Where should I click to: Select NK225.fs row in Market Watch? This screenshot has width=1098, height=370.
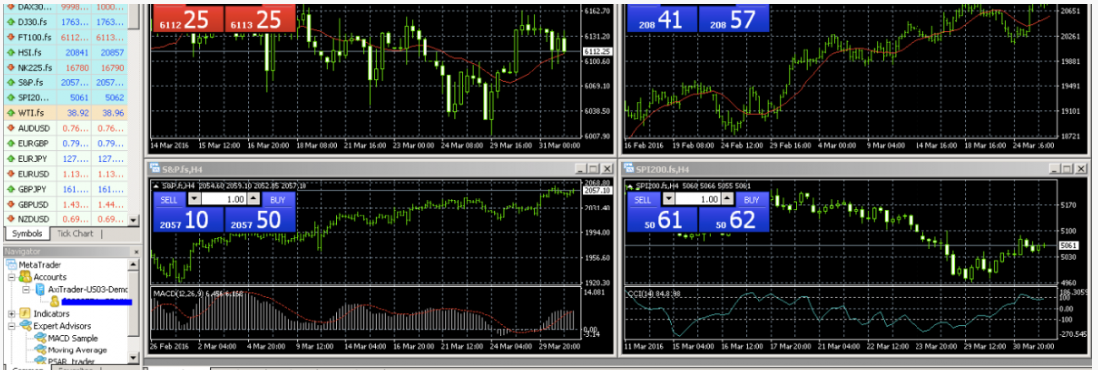point(64,67)
